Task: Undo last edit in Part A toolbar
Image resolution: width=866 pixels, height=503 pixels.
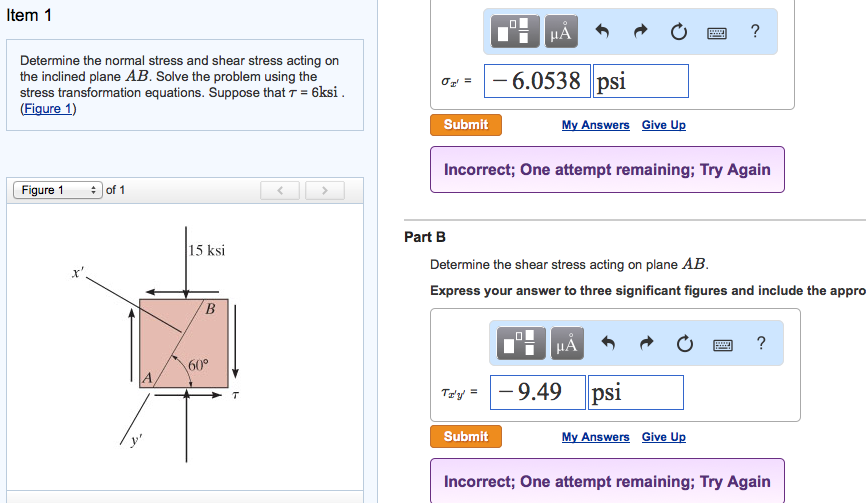Action: pos(602,31)
